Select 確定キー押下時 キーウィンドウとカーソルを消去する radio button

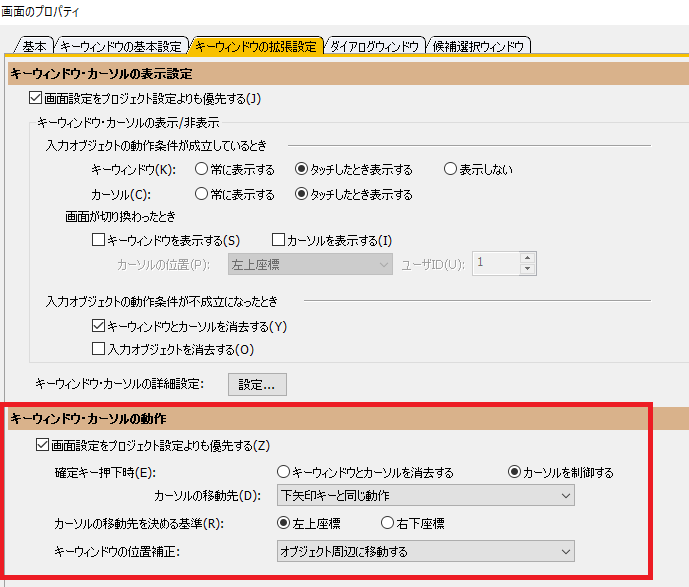click(283, 472)
